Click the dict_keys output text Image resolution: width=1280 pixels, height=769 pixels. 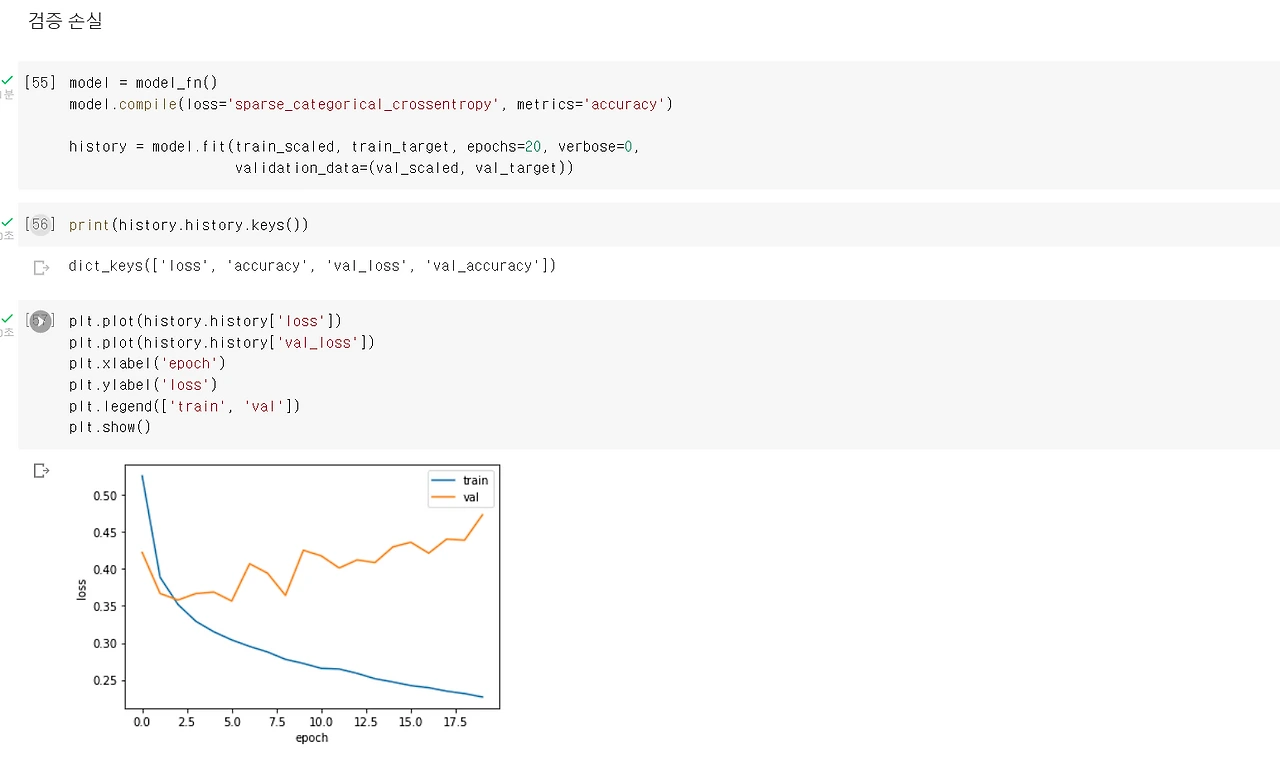pos(312,266)
